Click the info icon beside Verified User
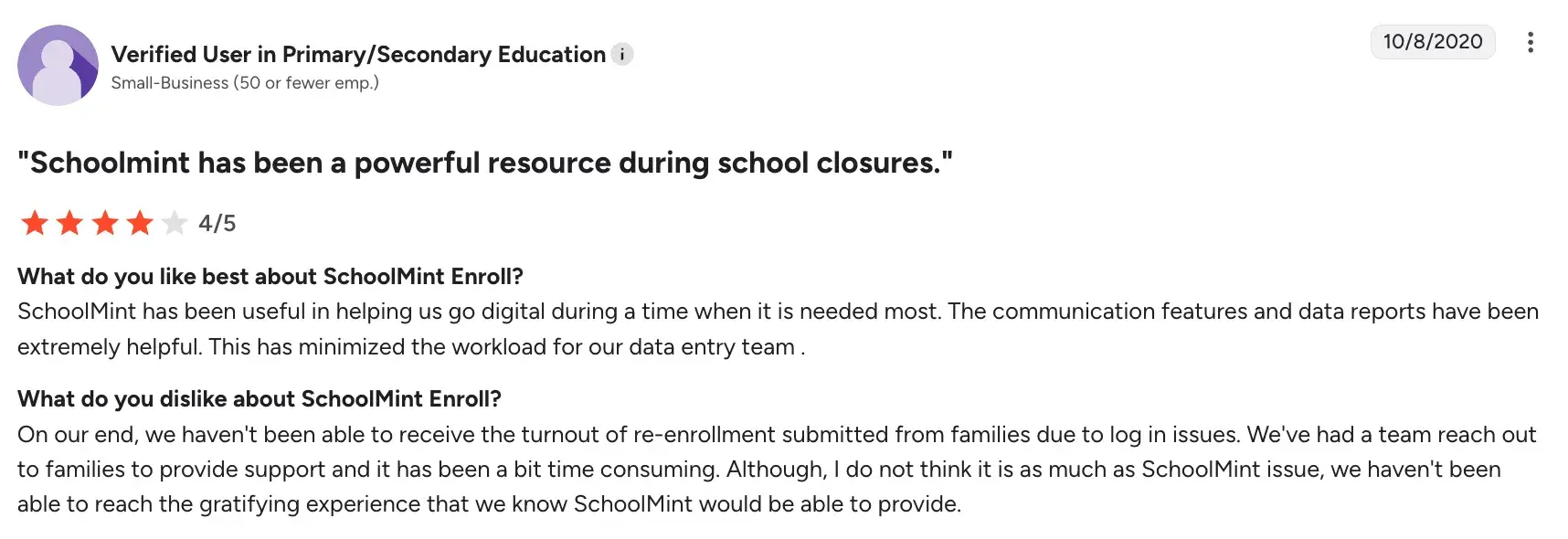Viewport: 1568px width, 539px height. pyautogui.click(x=622, y=55)
